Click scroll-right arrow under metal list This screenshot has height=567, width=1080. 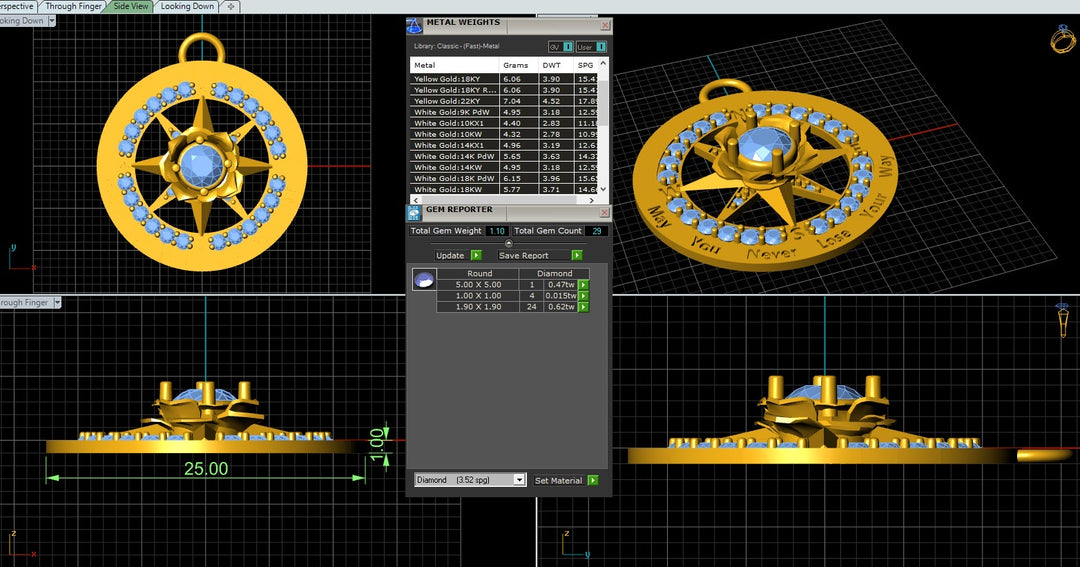[592, 200]
